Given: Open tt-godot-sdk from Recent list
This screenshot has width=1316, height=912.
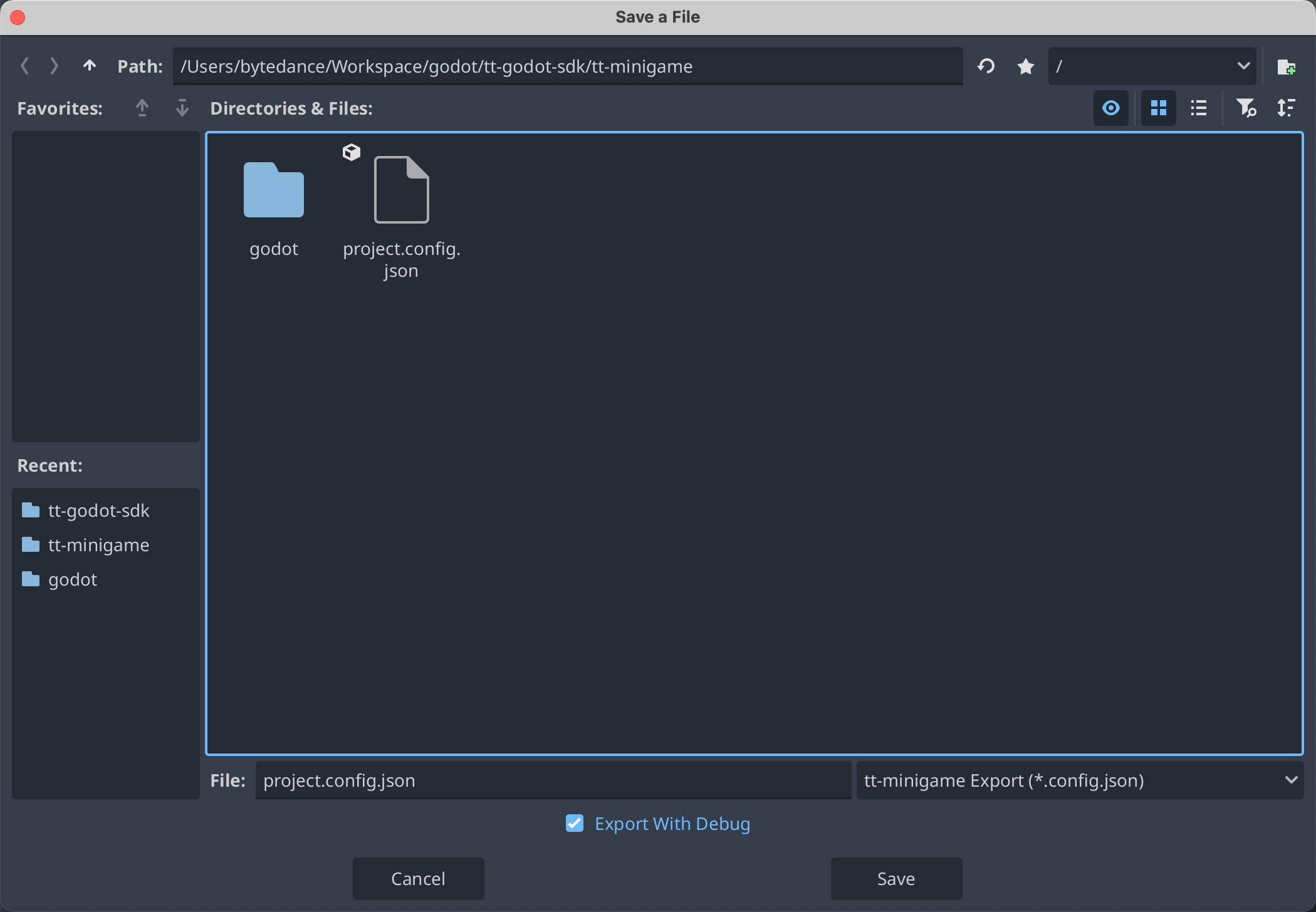Looking at the screenshot, I should point(98,510).
